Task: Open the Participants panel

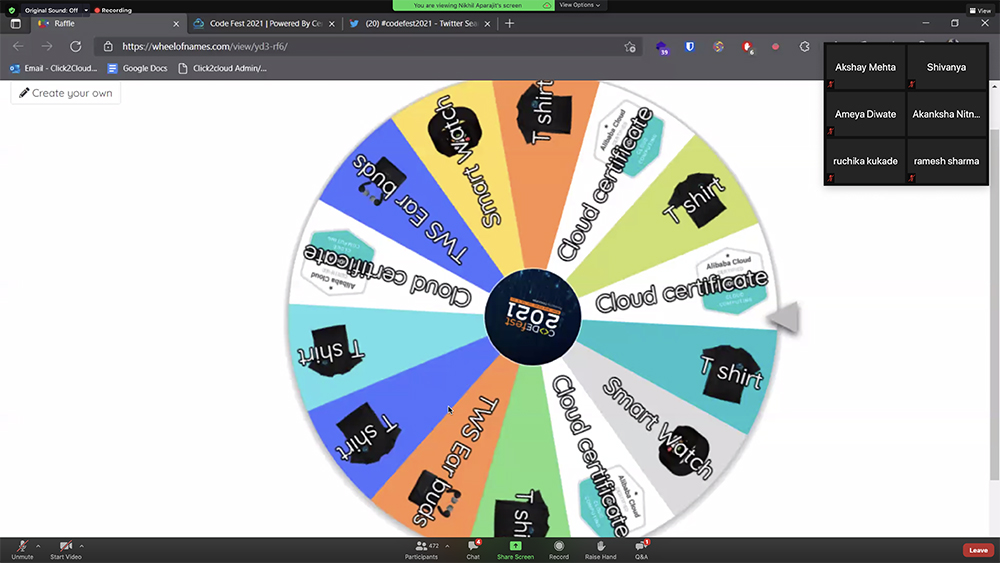Action: 422,550
